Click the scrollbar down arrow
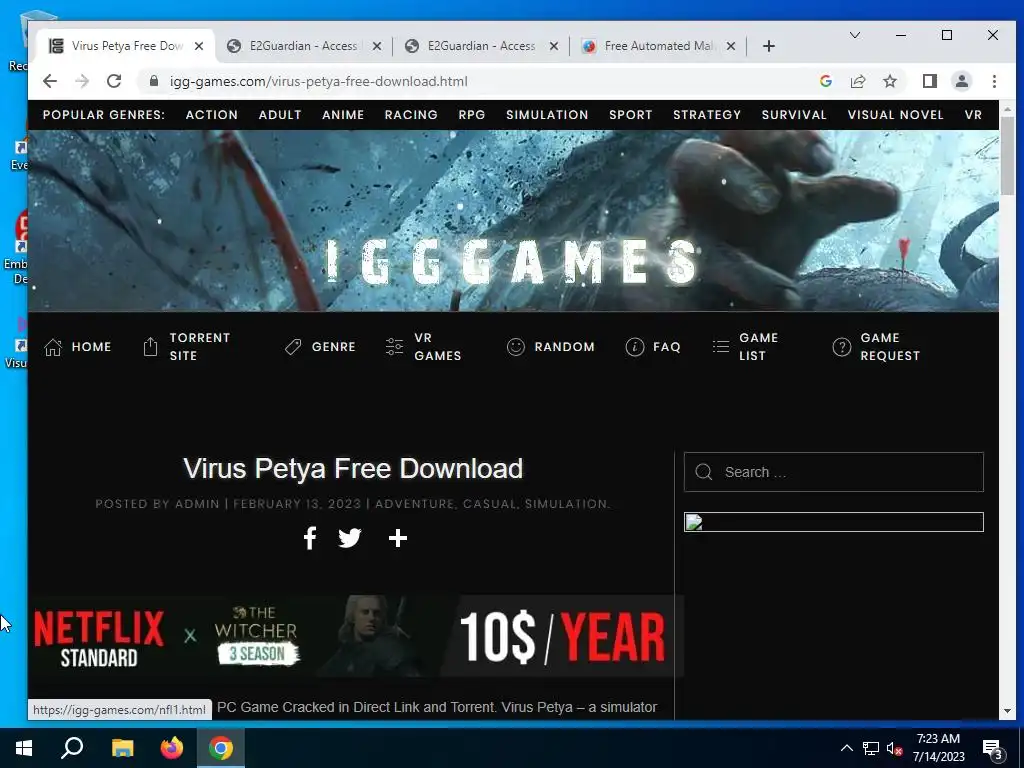The height and width of the screenshot is (768, 1024). pyautogui.click(x=1006, y=711)
